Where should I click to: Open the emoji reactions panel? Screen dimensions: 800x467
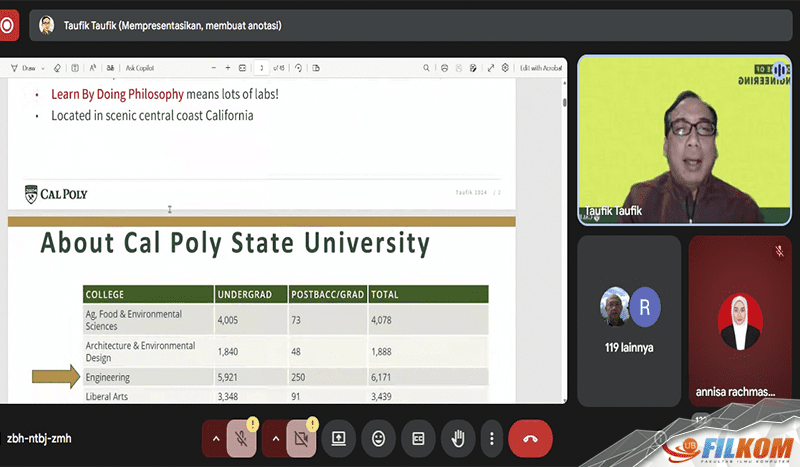378,438
